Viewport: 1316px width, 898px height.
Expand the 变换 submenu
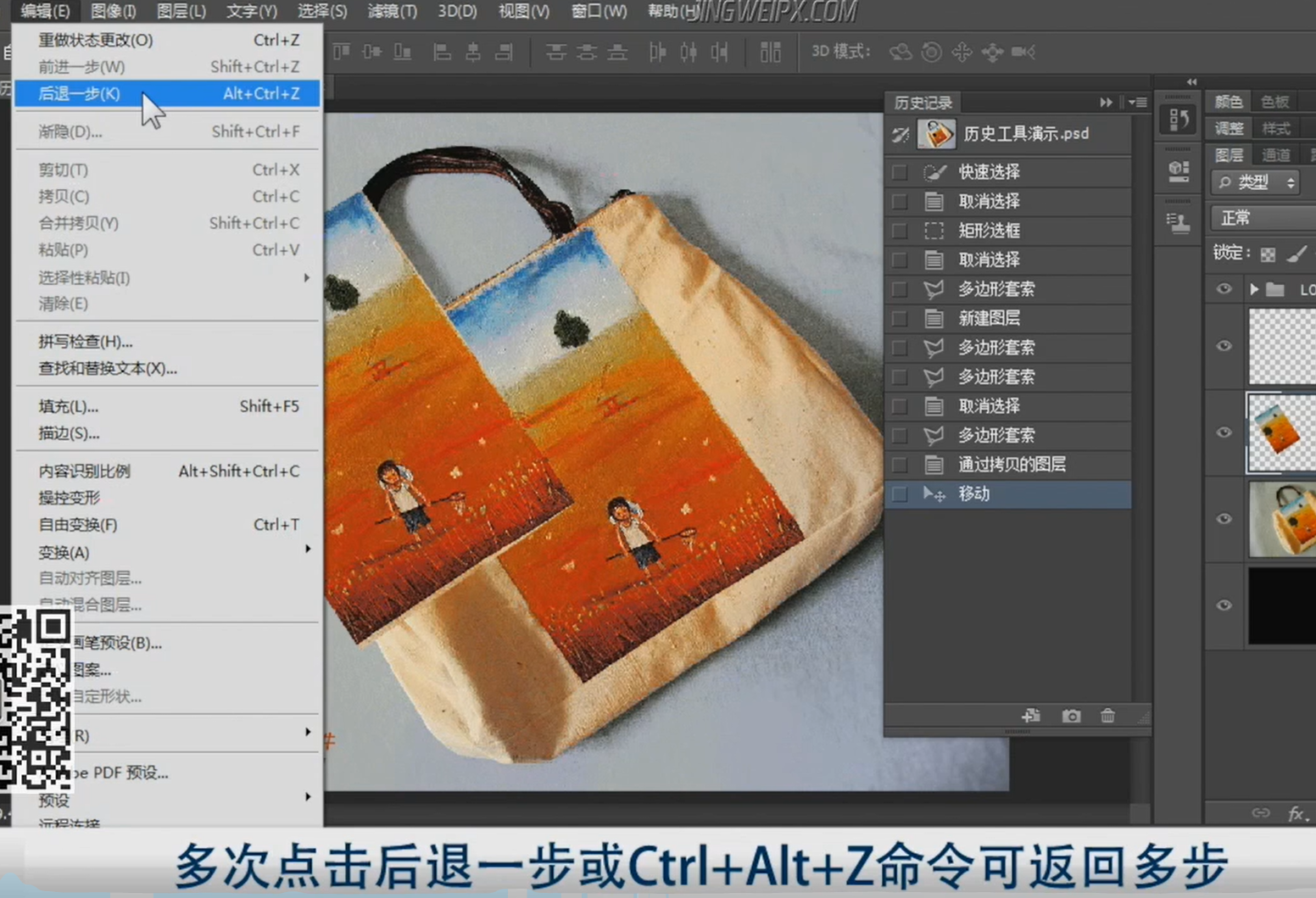pos(169,552)
